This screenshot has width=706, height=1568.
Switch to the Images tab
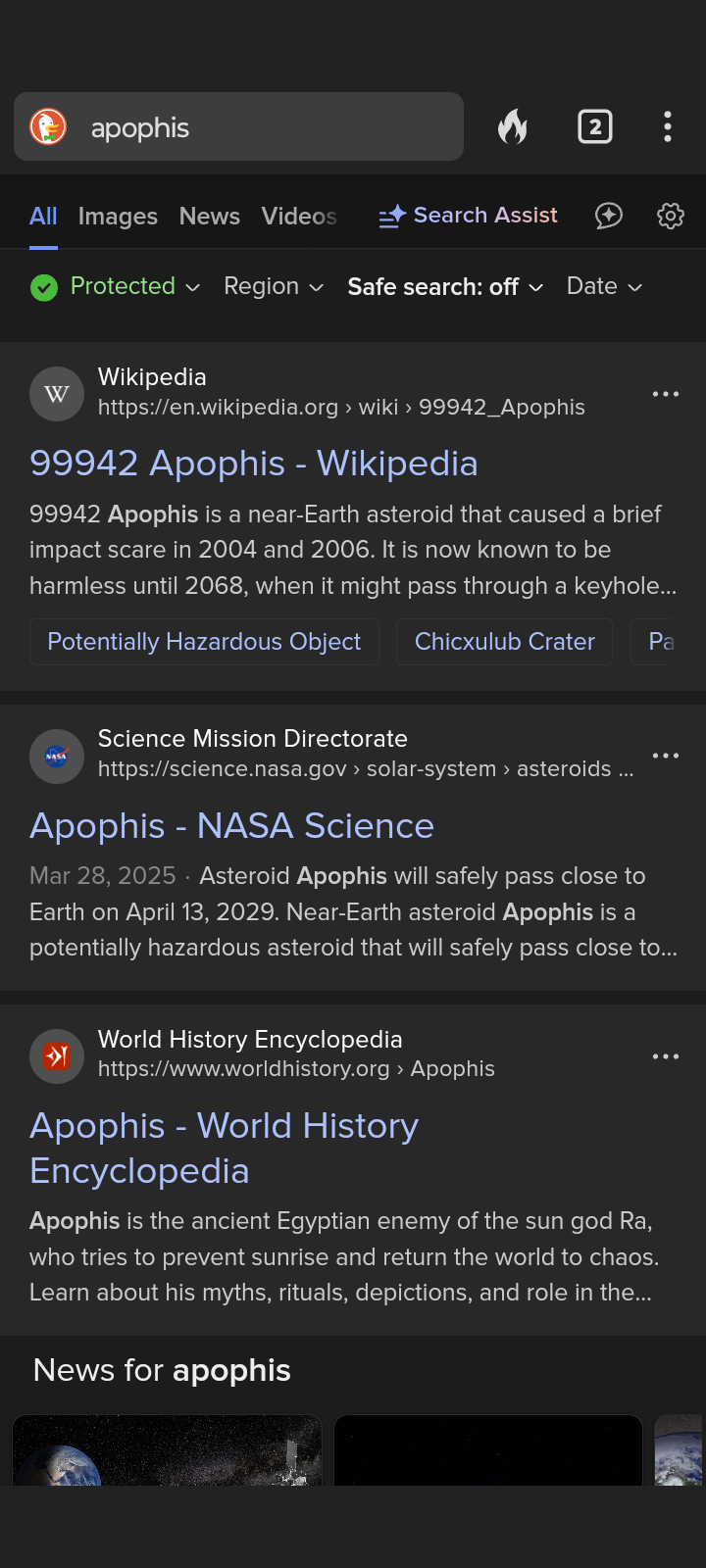point(118,216)
